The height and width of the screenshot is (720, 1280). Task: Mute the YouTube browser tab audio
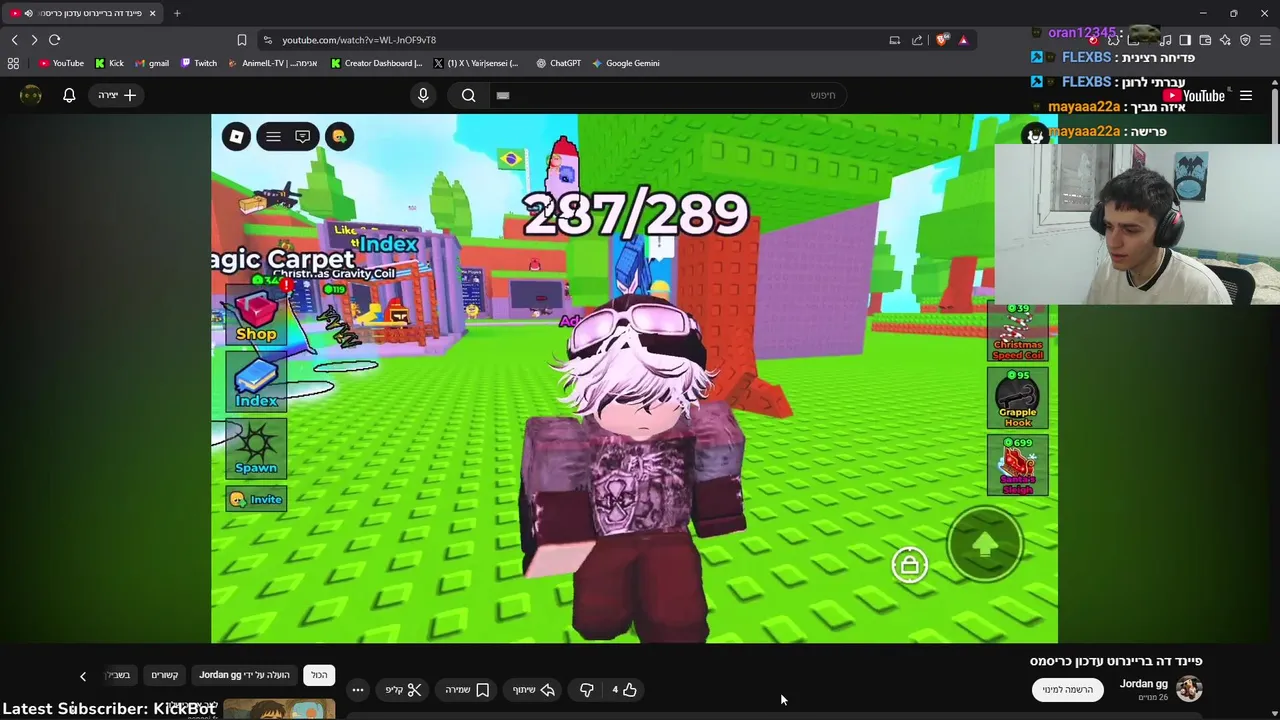28,13
